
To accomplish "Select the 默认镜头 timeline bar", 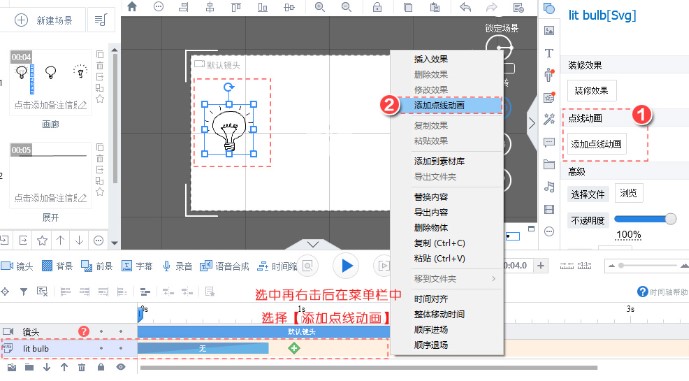I will click(x=264, y=332).
